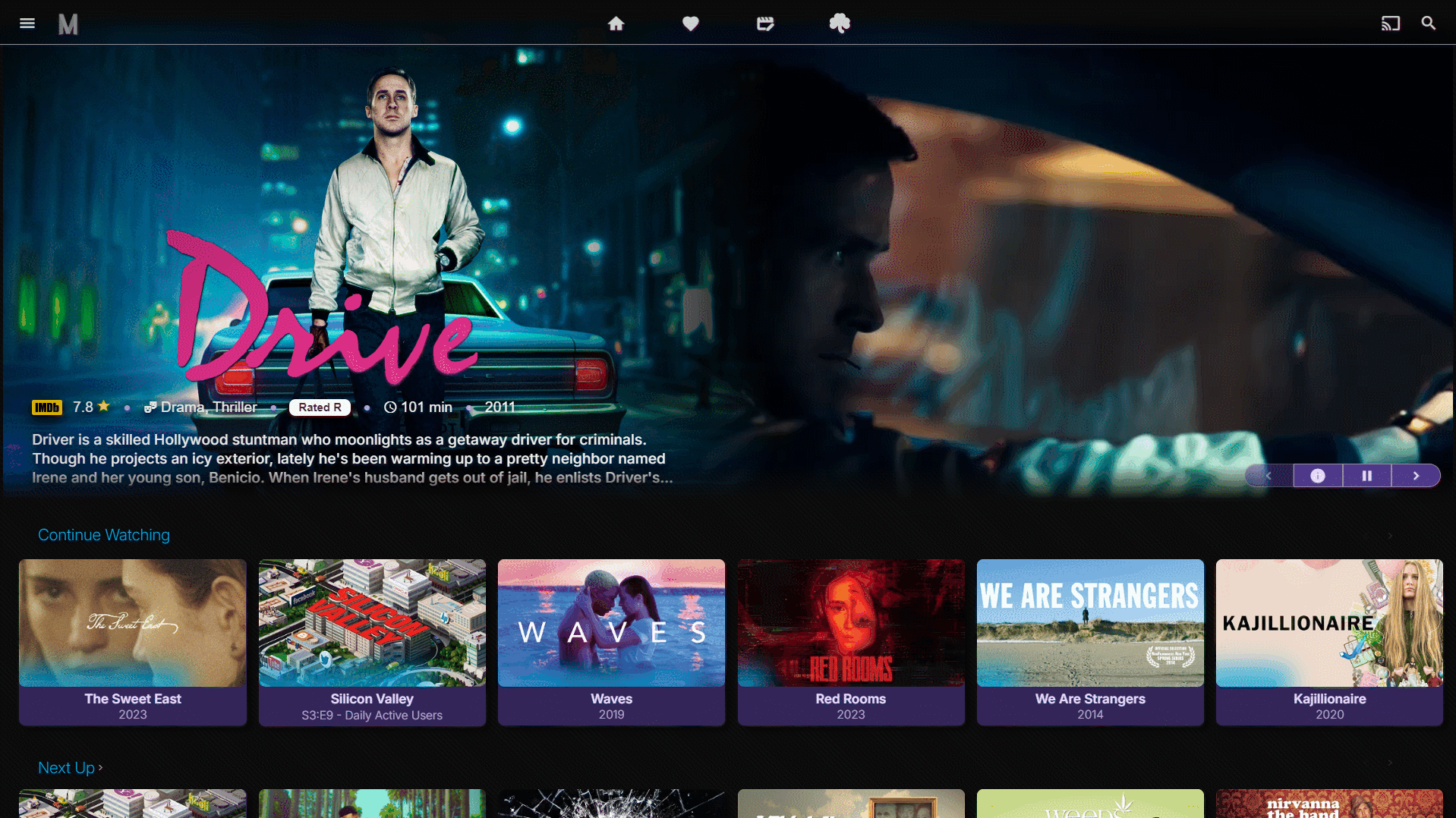
Task: Go back to previous slideshow item
Action: pyautogui.click(x=1268, y=476)
